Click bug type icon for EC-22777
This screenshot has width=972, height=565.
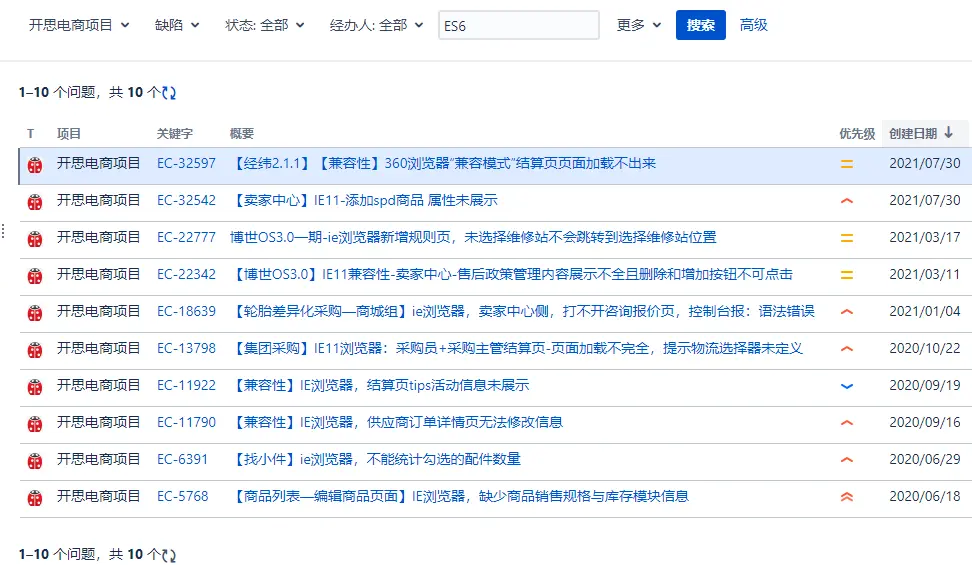click(x=35, y=239)
